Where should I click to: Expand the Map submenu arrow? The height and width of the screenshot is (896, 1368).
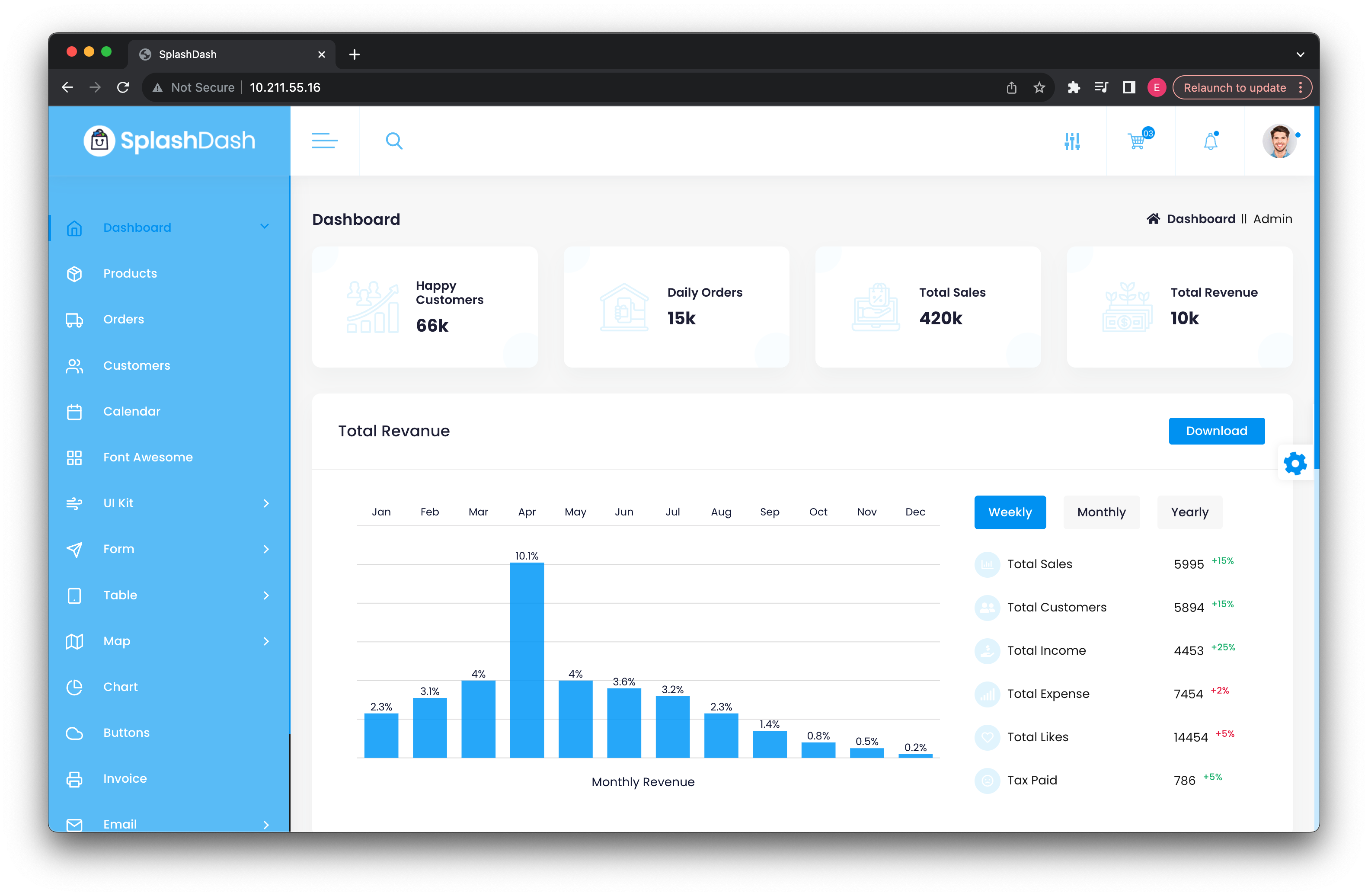(x=266, y=641)
